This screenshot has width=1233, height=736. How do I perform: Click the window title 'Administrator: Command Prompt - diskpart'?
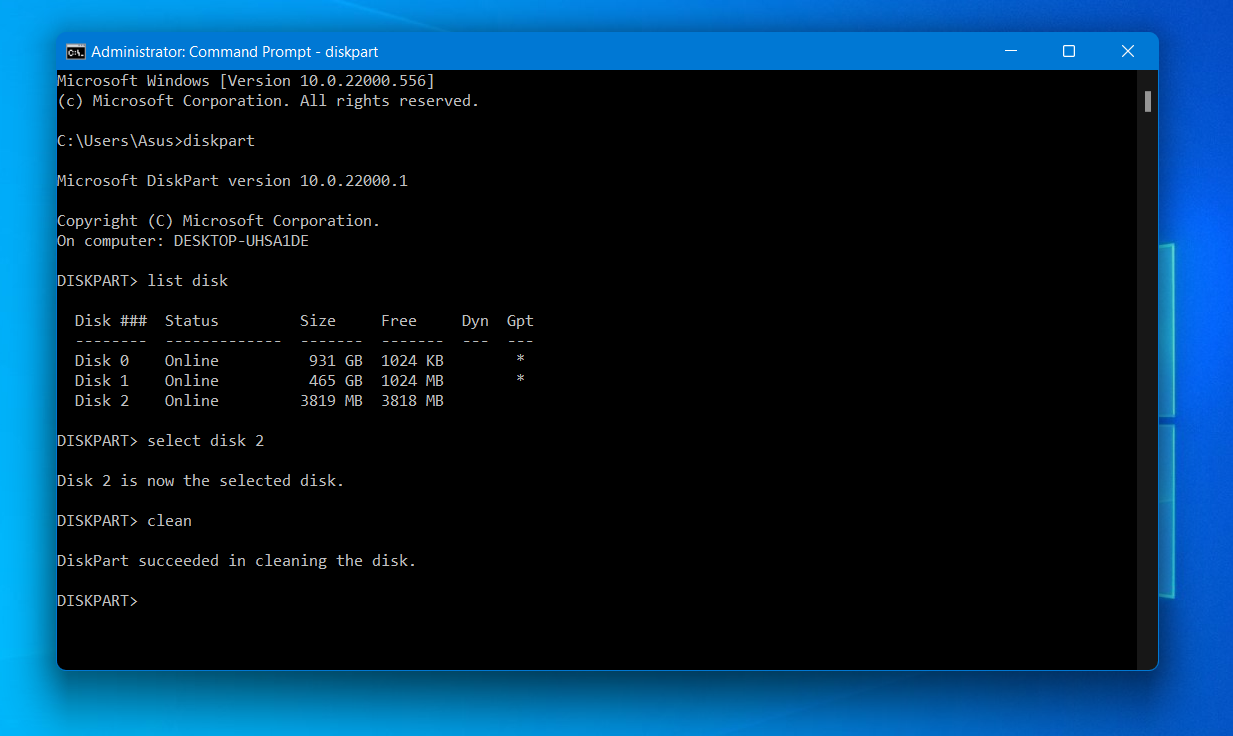pyautogui.click(x=235, y=51)
